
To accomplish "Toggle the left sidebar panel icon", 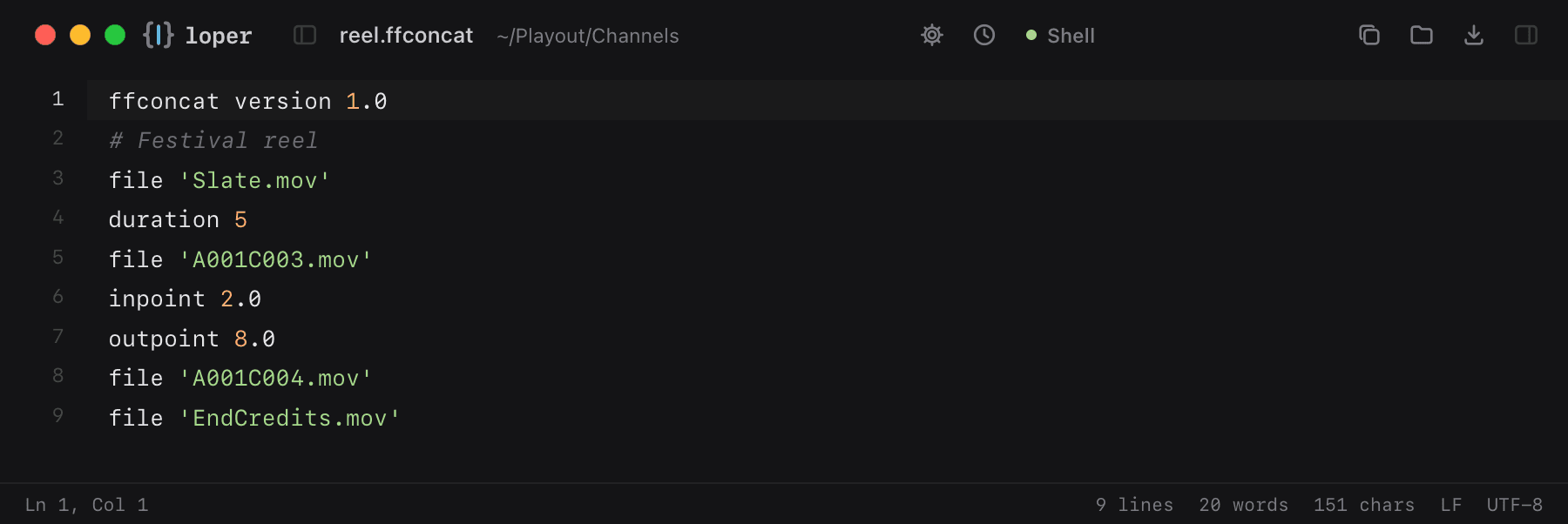I will click(x=305, y=35).
